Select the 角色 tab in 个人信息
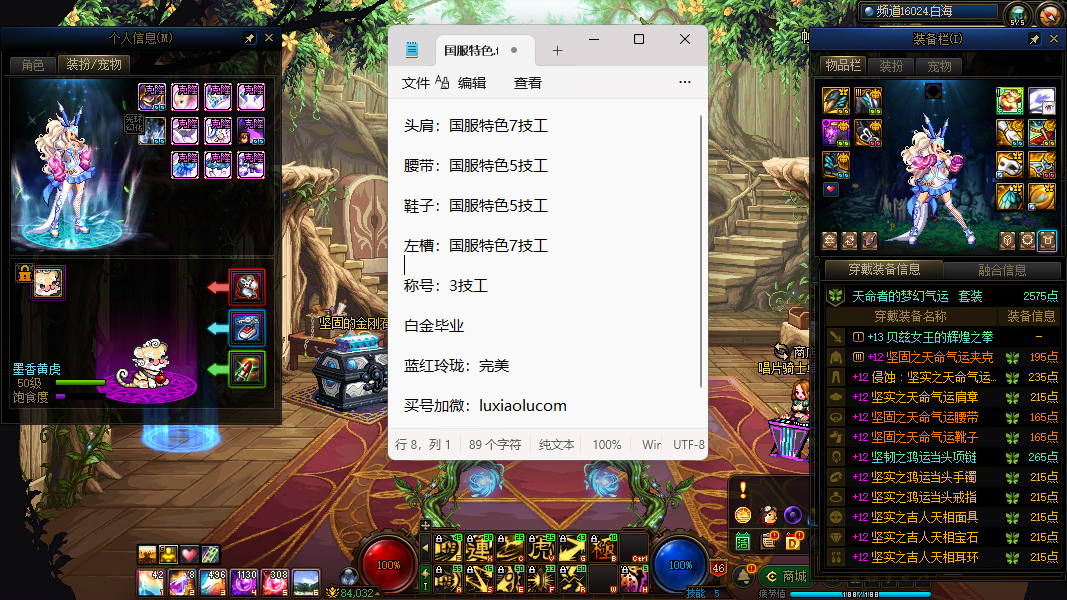Image resolution: width=1067 pixels, height=600 pixels. coord(33,65)
